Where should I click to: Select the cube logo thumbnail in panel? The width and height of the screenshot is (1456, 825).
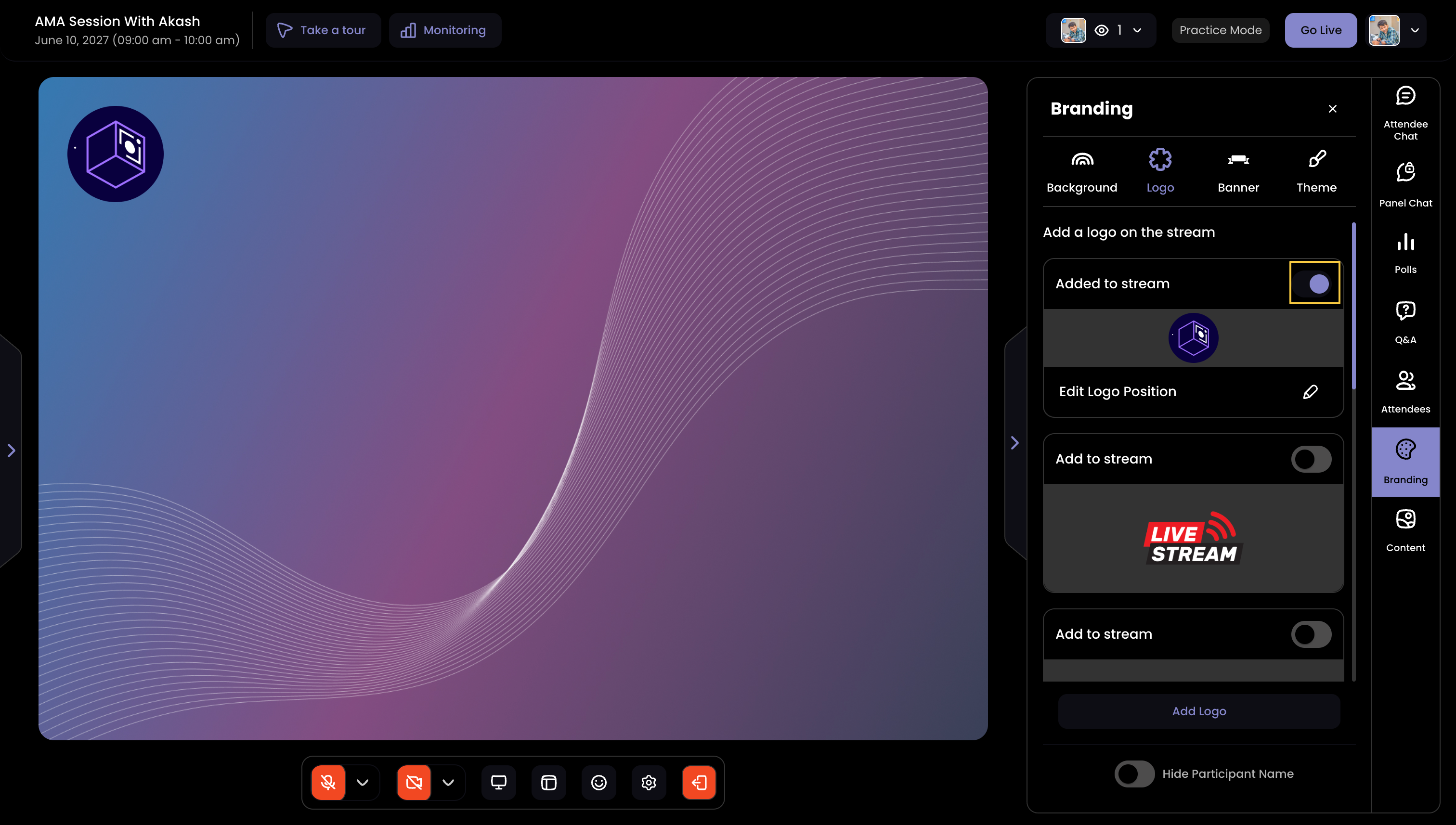click(1193, 338)
